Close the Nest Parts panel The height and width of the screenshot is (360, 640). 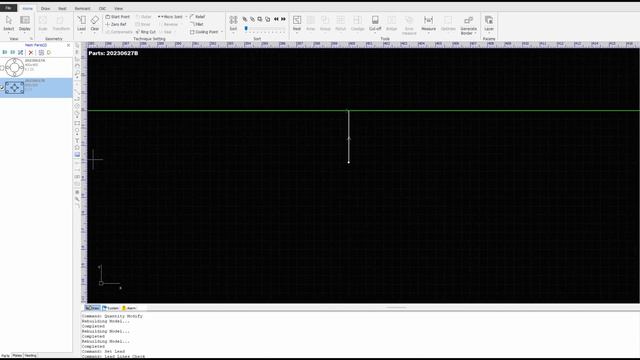point(68,45)
